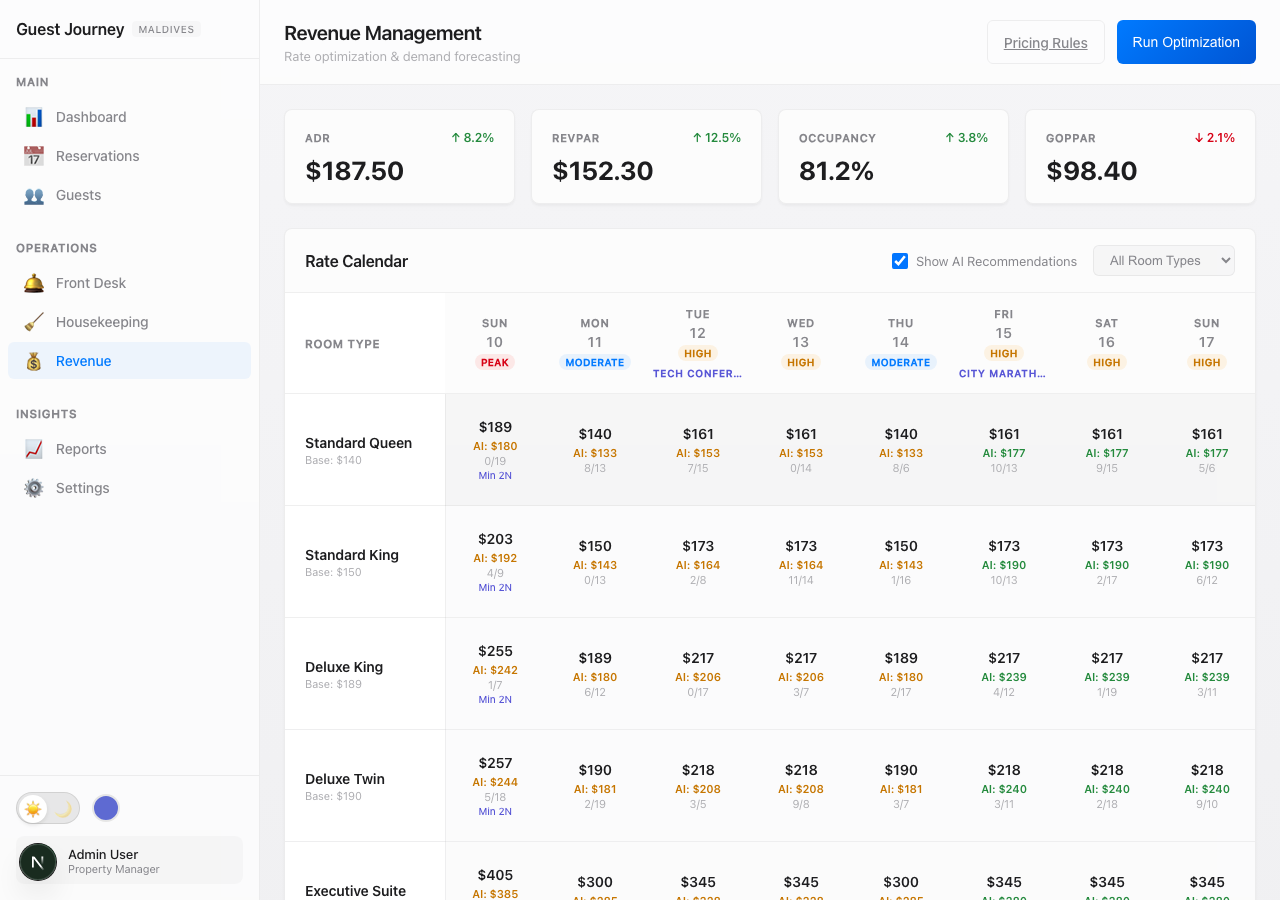The image size is (1280, 900).
Task: Click Min 2N label in Deluxe Twin row
Action: point(495,811)
